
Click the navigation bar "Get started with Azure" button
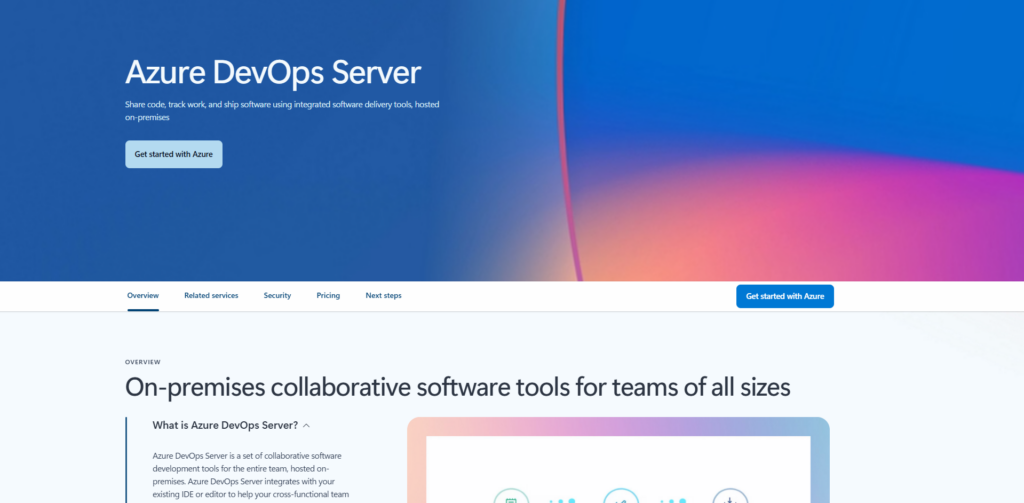[784, 296]
